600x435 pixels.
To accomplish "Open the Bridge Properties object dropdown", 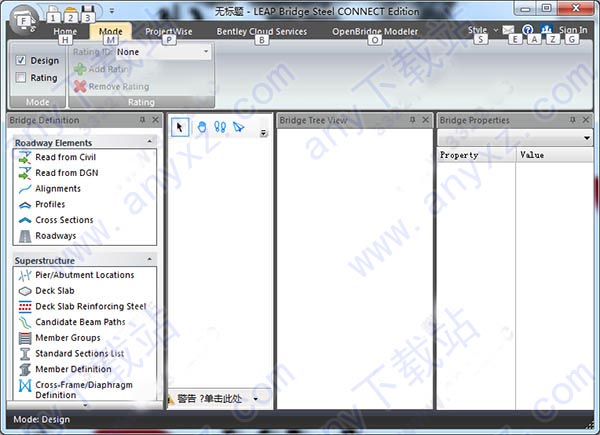I will point(587,138).
